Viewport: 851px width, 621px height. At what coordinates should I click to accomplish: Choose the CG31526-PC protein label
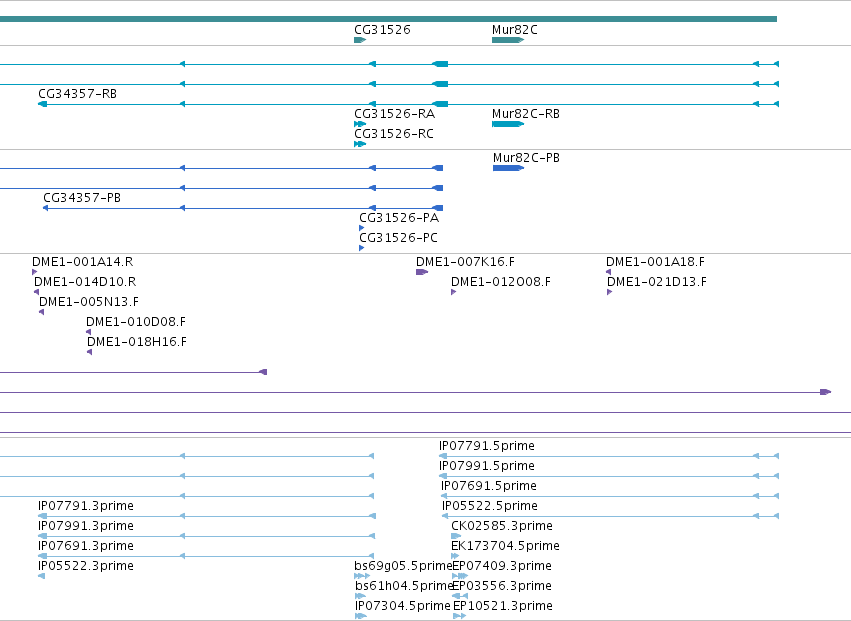click(x=398, y=238)
